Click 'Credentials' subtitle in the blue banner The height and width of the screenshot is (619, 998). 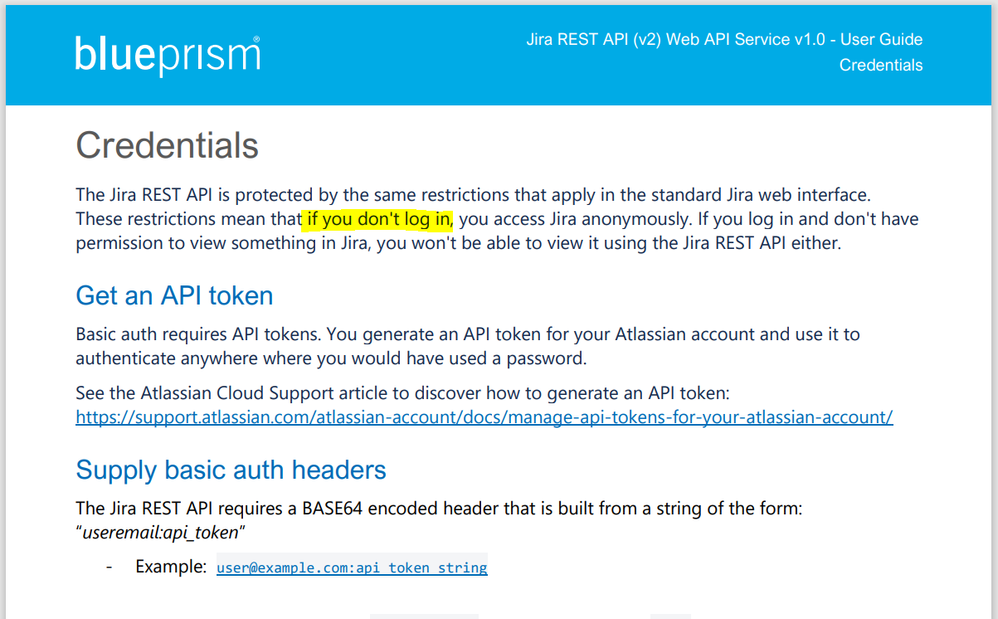click(880, 65)
